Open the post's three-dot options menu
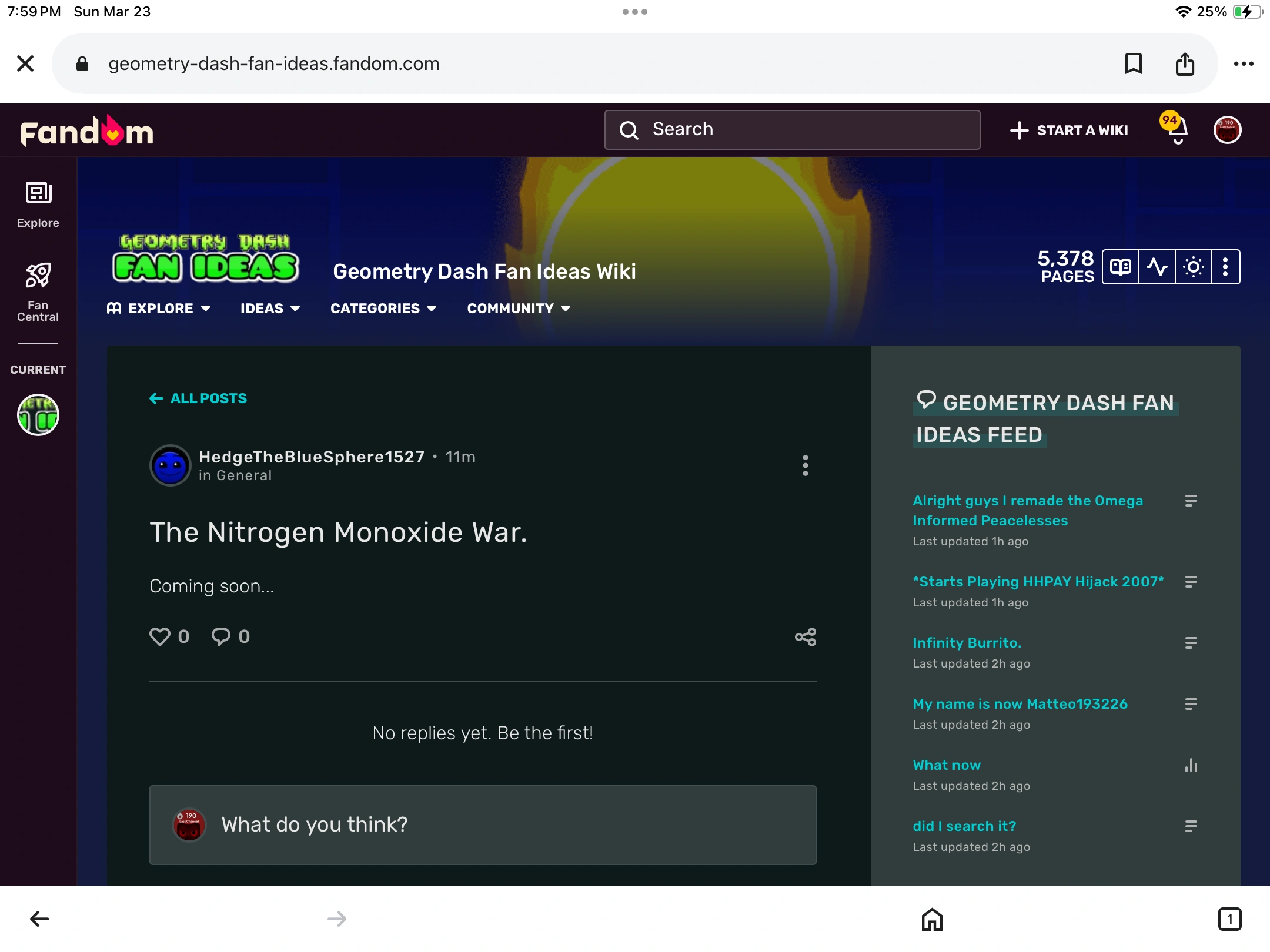1270x952 pixels. (805, 465)
